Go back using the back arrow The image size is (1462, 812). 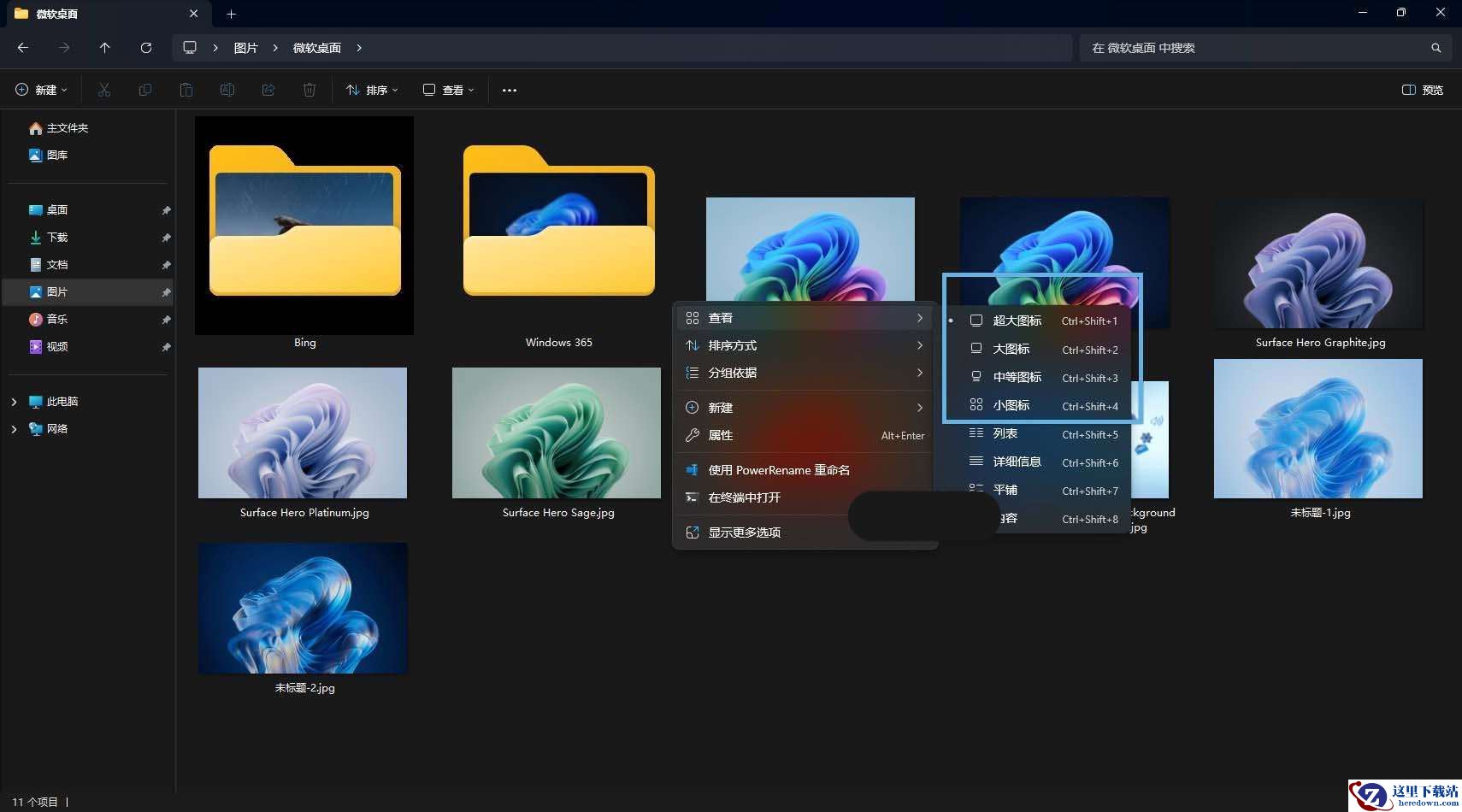pyautogui.click(x=23, y=48)
